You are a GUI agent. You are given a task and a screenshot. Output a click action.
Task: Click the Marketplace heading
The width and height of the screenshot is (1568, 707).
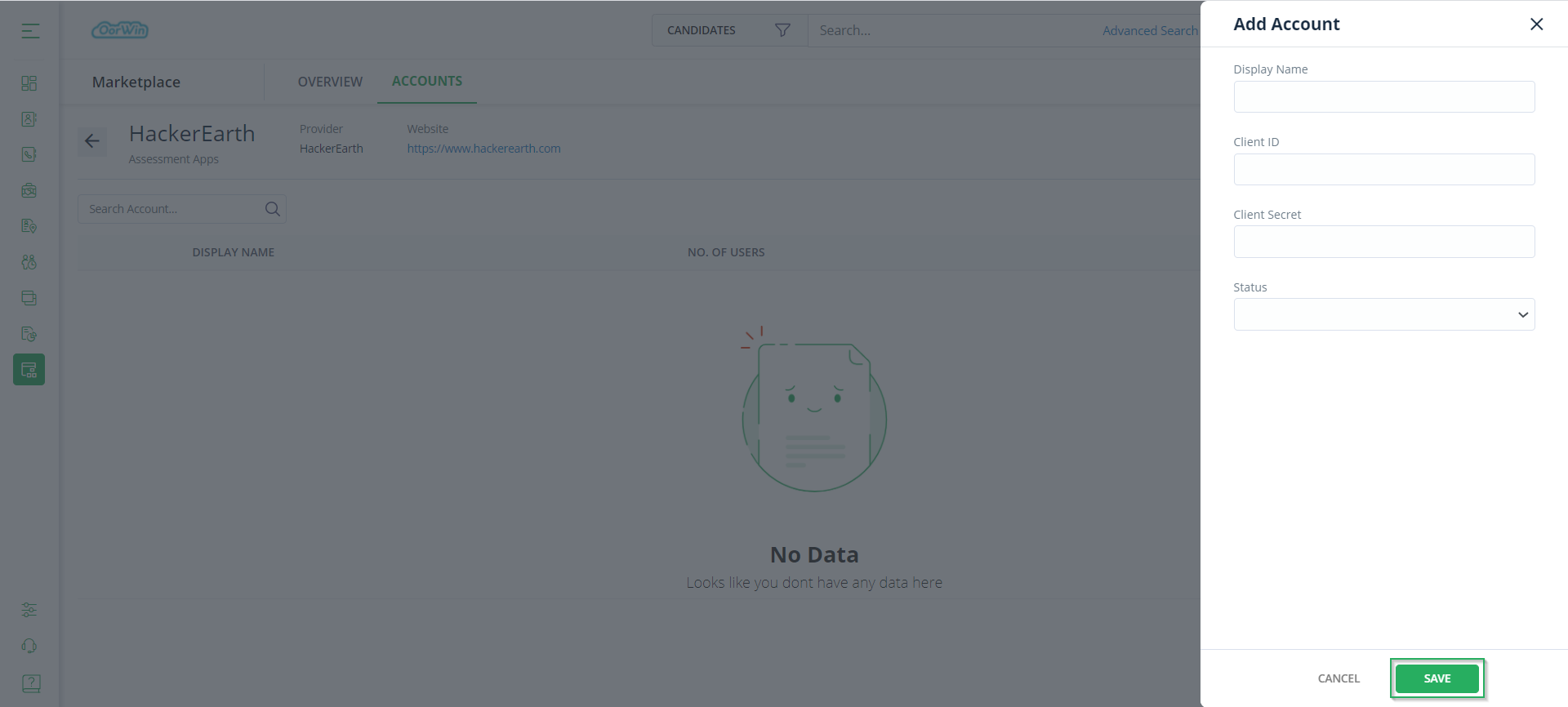pyautogui.click(x=136, y=82)
